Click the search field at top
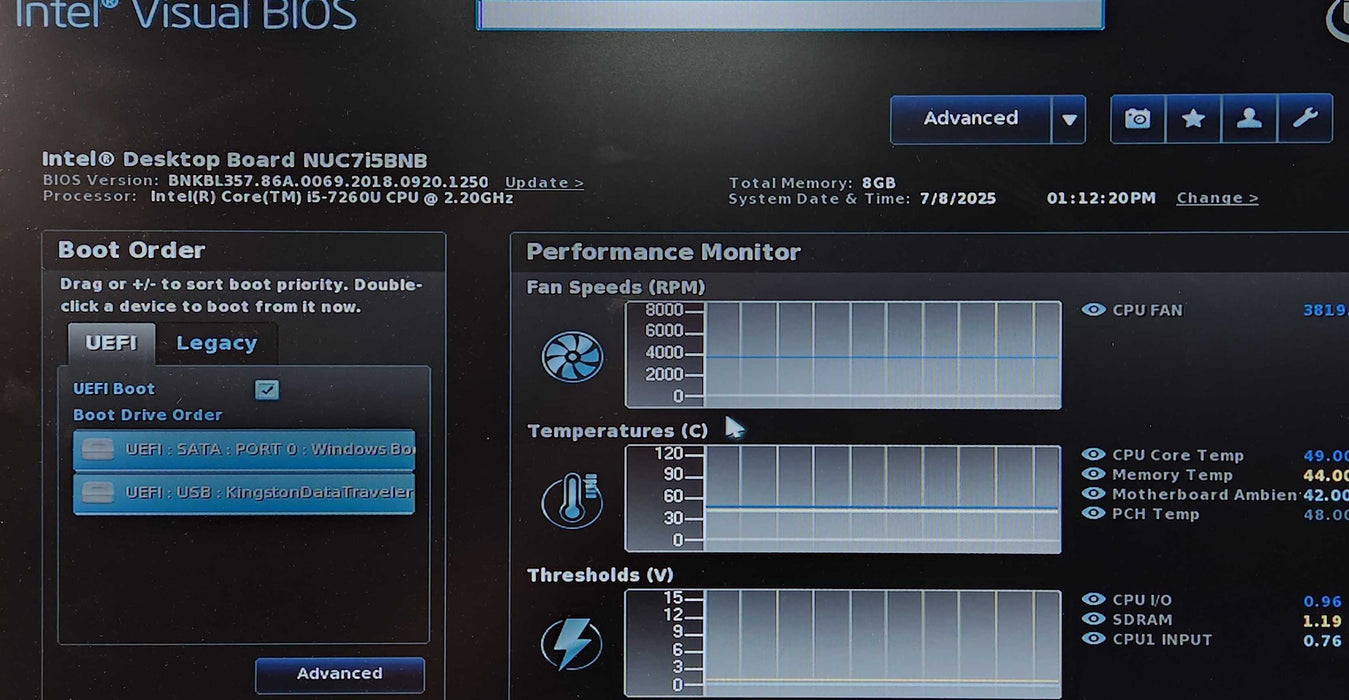1349x700 pixels. coord(790,13)
